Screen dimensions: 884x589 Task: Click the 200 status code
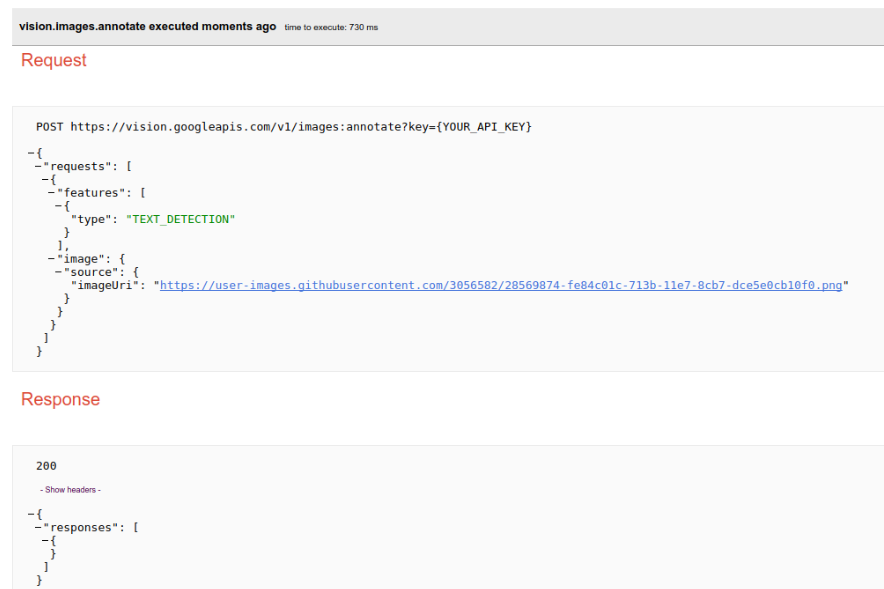[46, 466]
